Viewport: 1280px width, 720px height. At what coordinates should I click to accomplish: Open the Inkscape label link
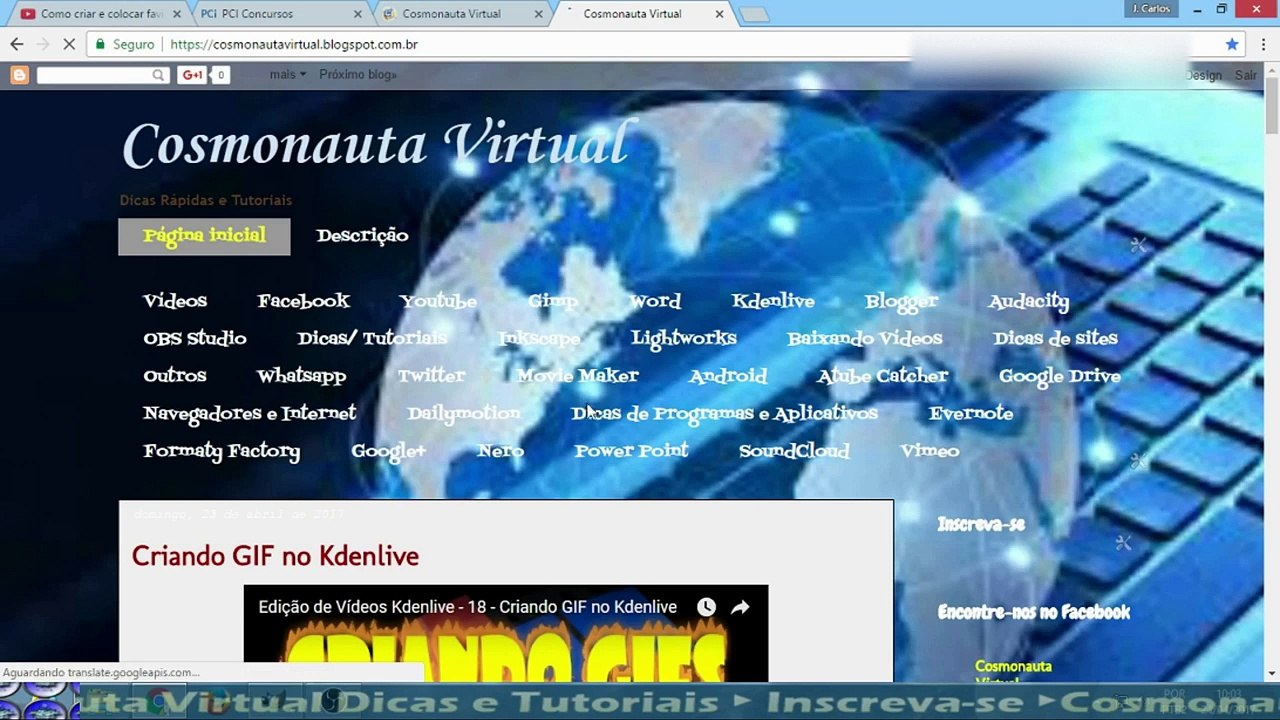(x=539, y=338)
